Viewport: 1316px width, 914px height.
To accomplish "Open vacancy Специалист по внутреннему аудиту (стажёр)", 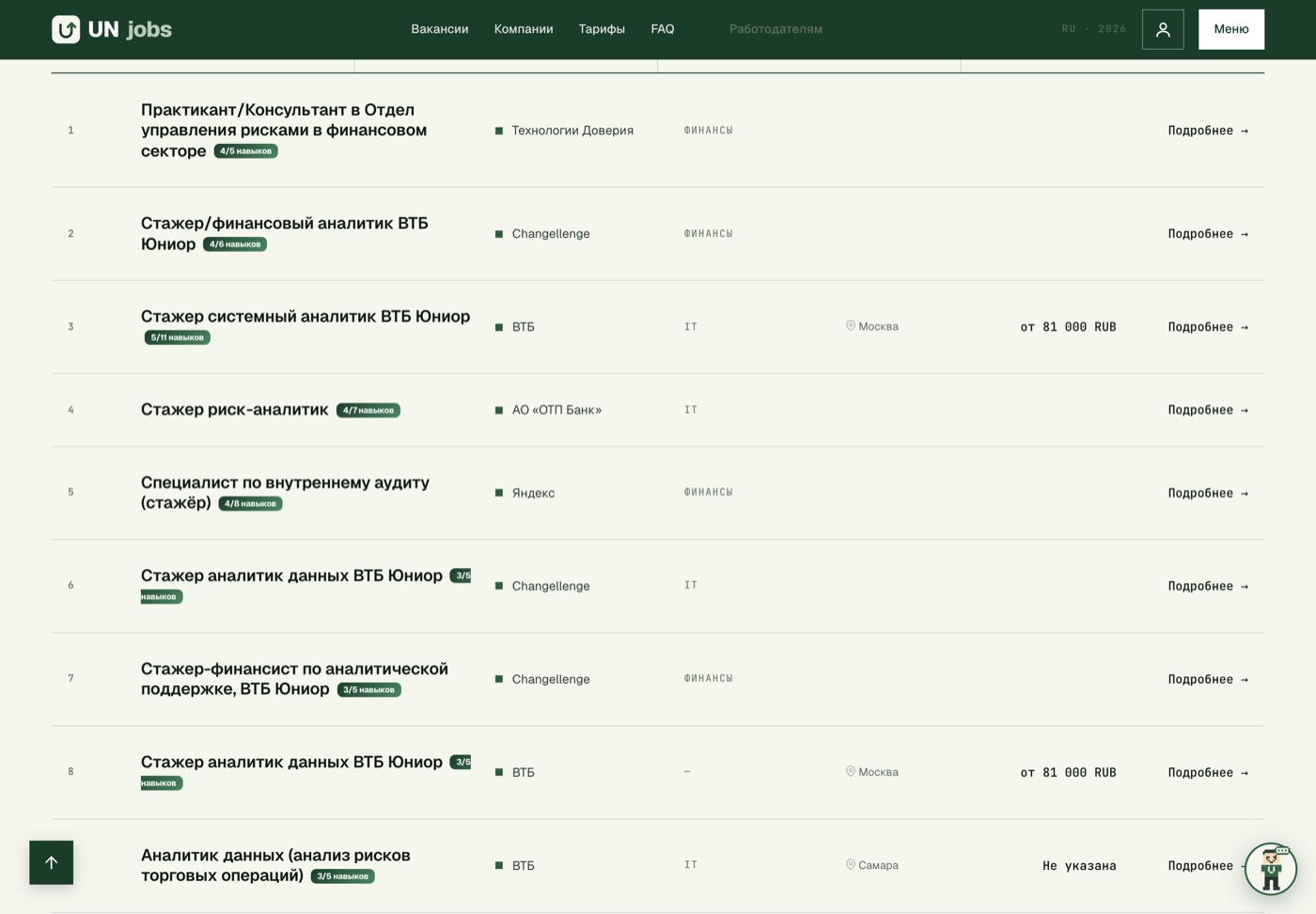I will (285, 492).
